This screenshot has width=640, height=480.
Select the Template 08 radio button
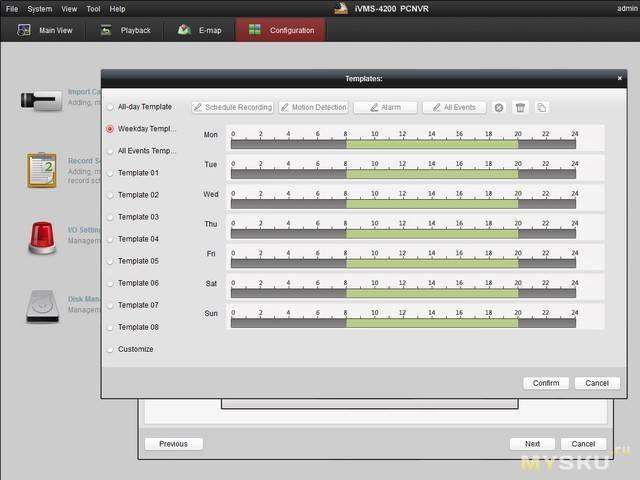pos(110,327)
